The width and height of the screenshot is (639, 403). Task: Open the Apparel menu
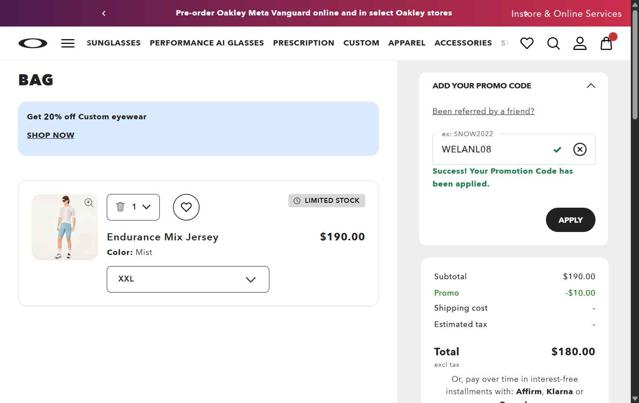[x=407, y=43]
